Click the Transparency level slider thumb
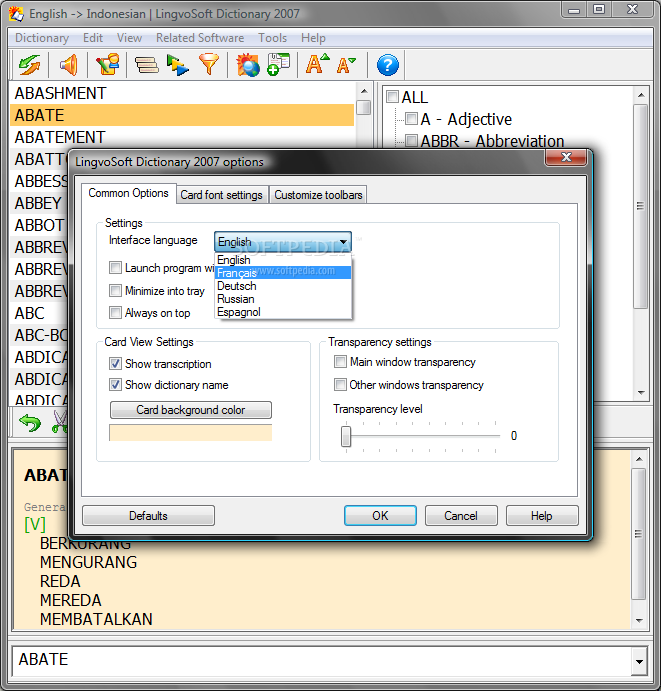The width and height of the screenshot is (661, 691). pyautogui.click(x=346, y=436)
